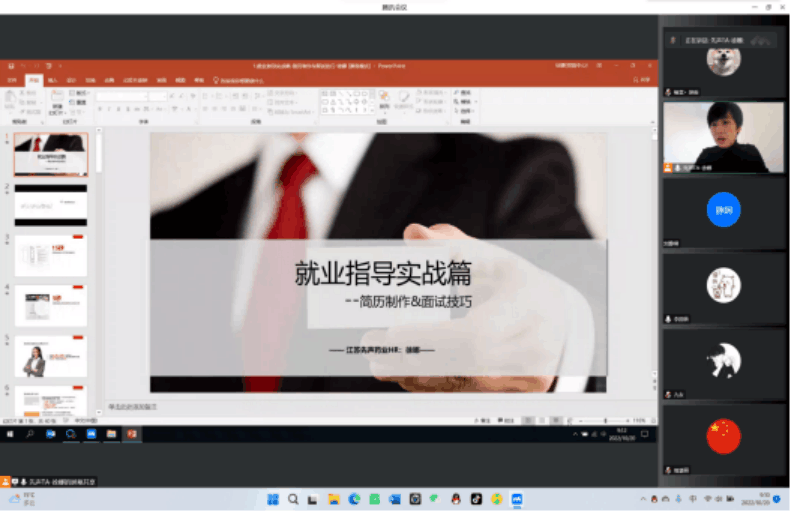Open File Explorer from the taskbar
This screenshot has height=512, width=791.
tap(333, 499)
